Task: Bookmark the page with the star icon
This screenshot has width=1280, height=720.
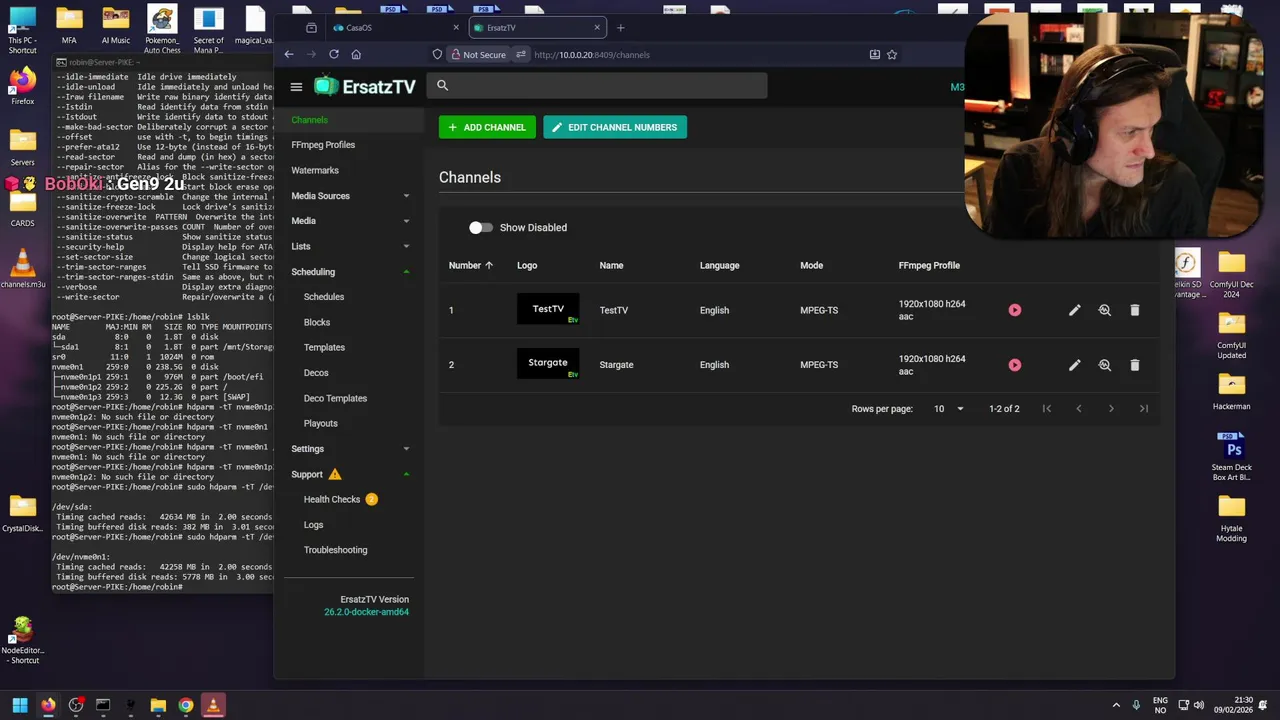Action: (892, 54)
